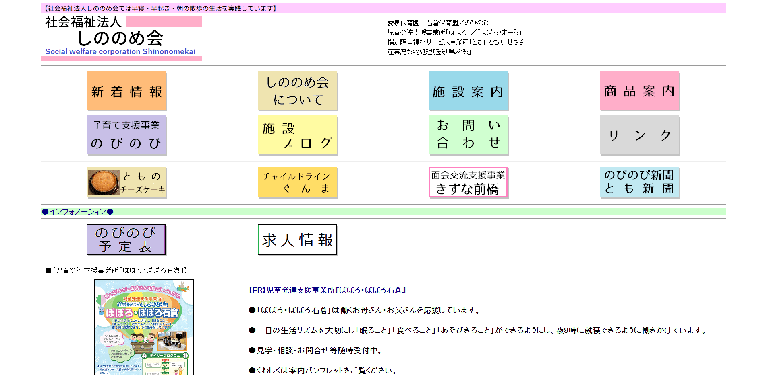This screenshot has height=375, width=767.
Task: Open the 施設ブログ yellow banner
Action: (297, 135)
